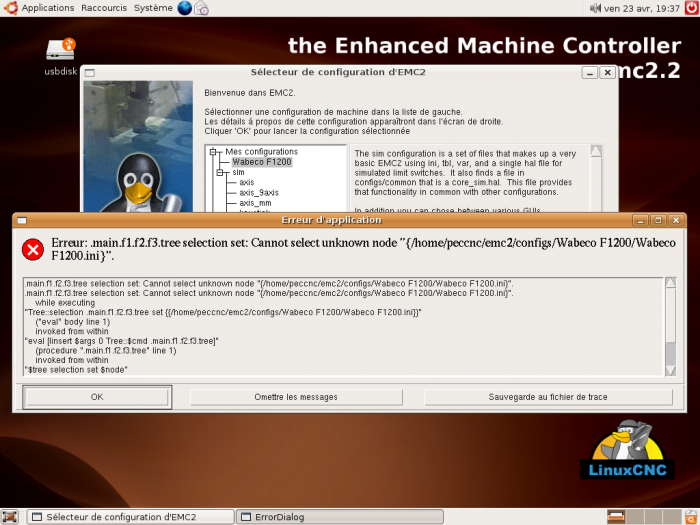Click the "while executing" log line

pos(65,303)
